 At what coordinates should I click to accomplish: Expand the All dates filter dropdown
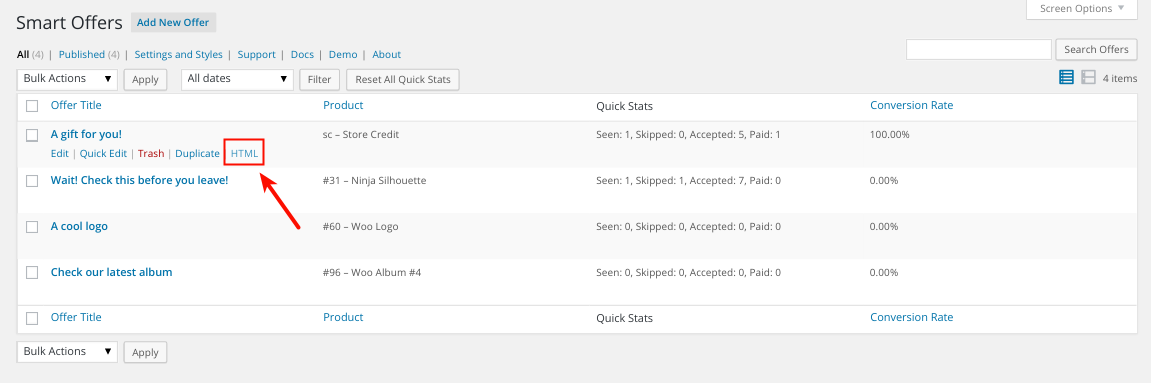pyautogui.click(x=237, y=79)
